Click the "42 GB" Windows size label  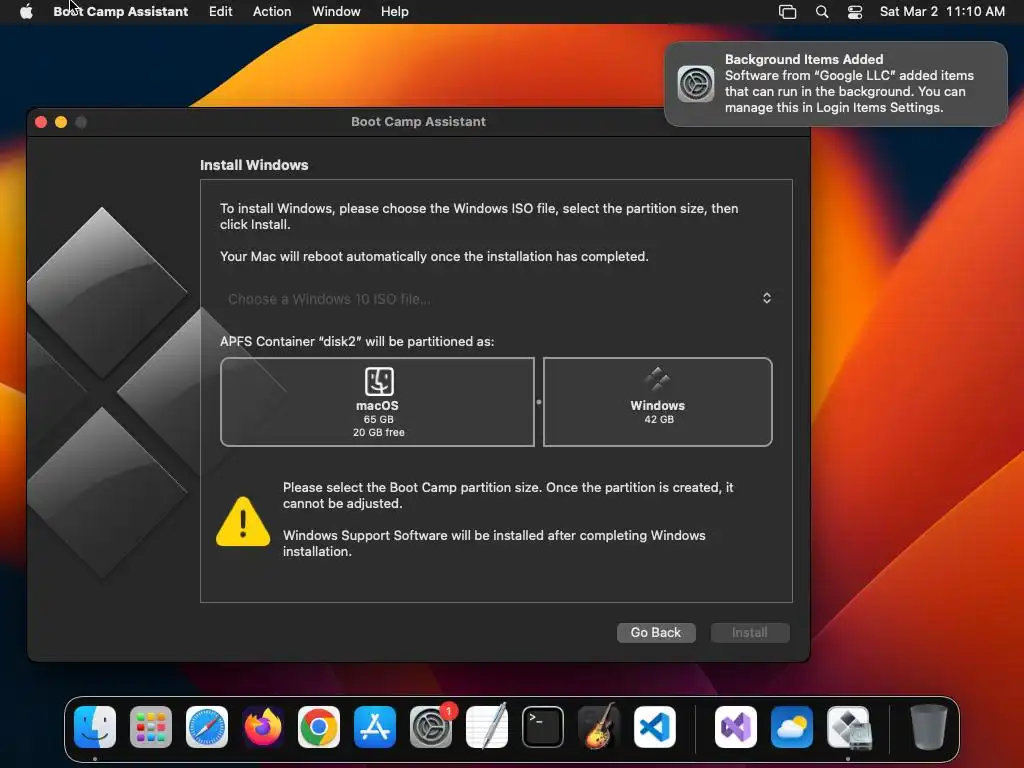659,419
